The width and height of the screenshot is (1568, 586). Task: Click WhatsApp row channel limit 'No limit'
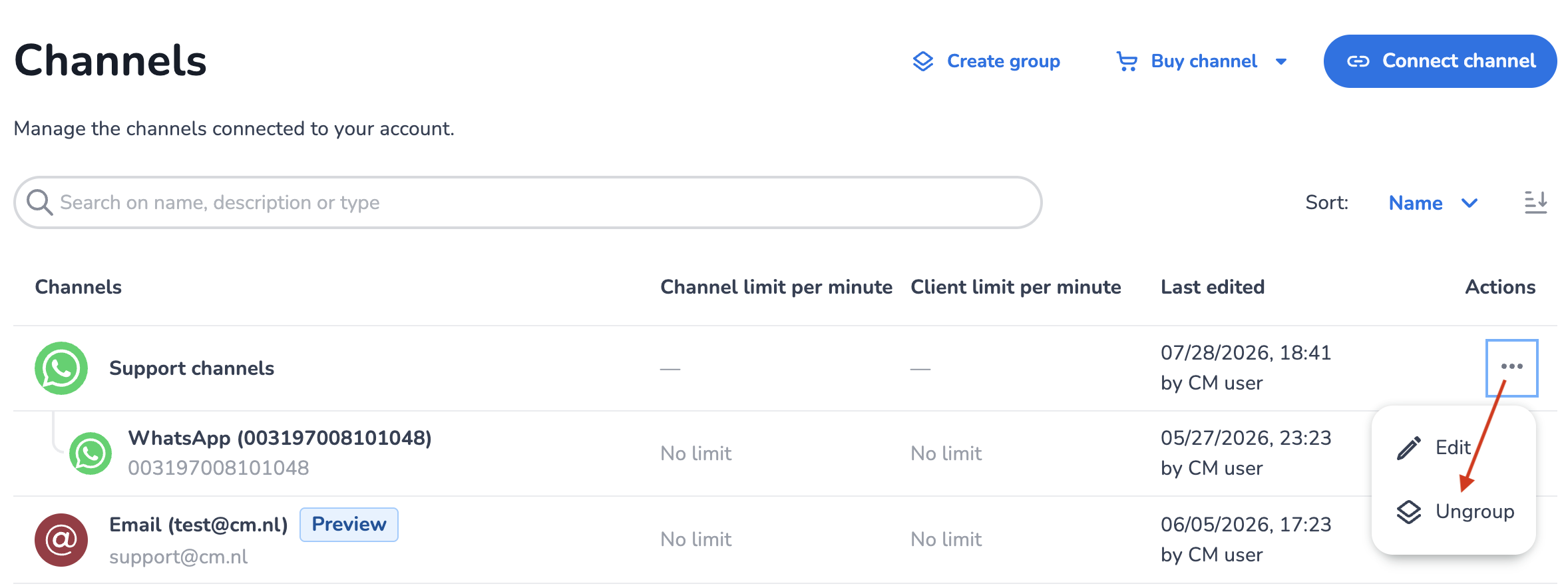[x=696, y=453]
